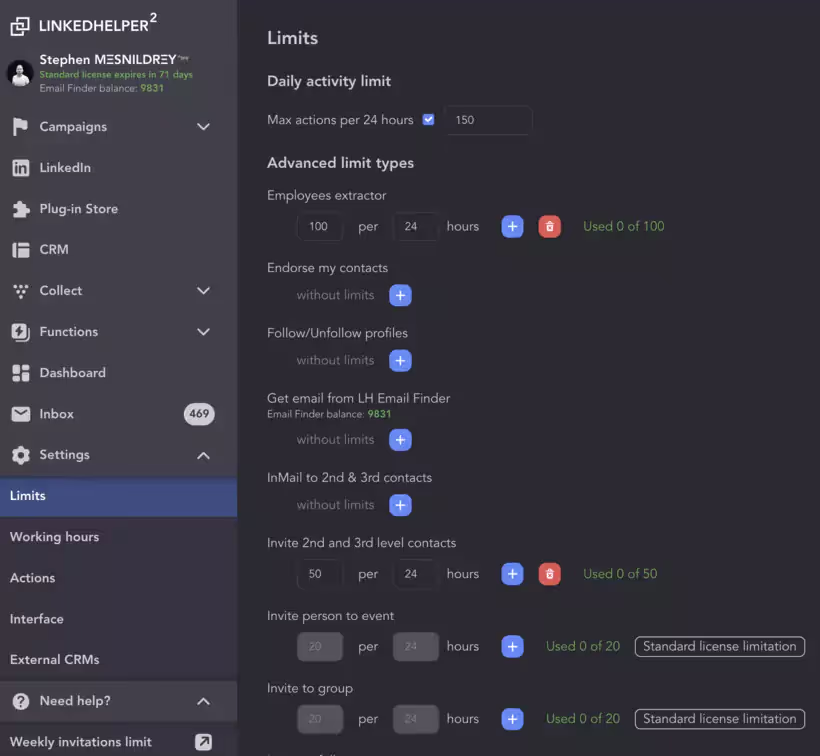This screenshot has width=820, height=756.
Task: Uncheck Max actions per 24 hours
Action: 428,119
